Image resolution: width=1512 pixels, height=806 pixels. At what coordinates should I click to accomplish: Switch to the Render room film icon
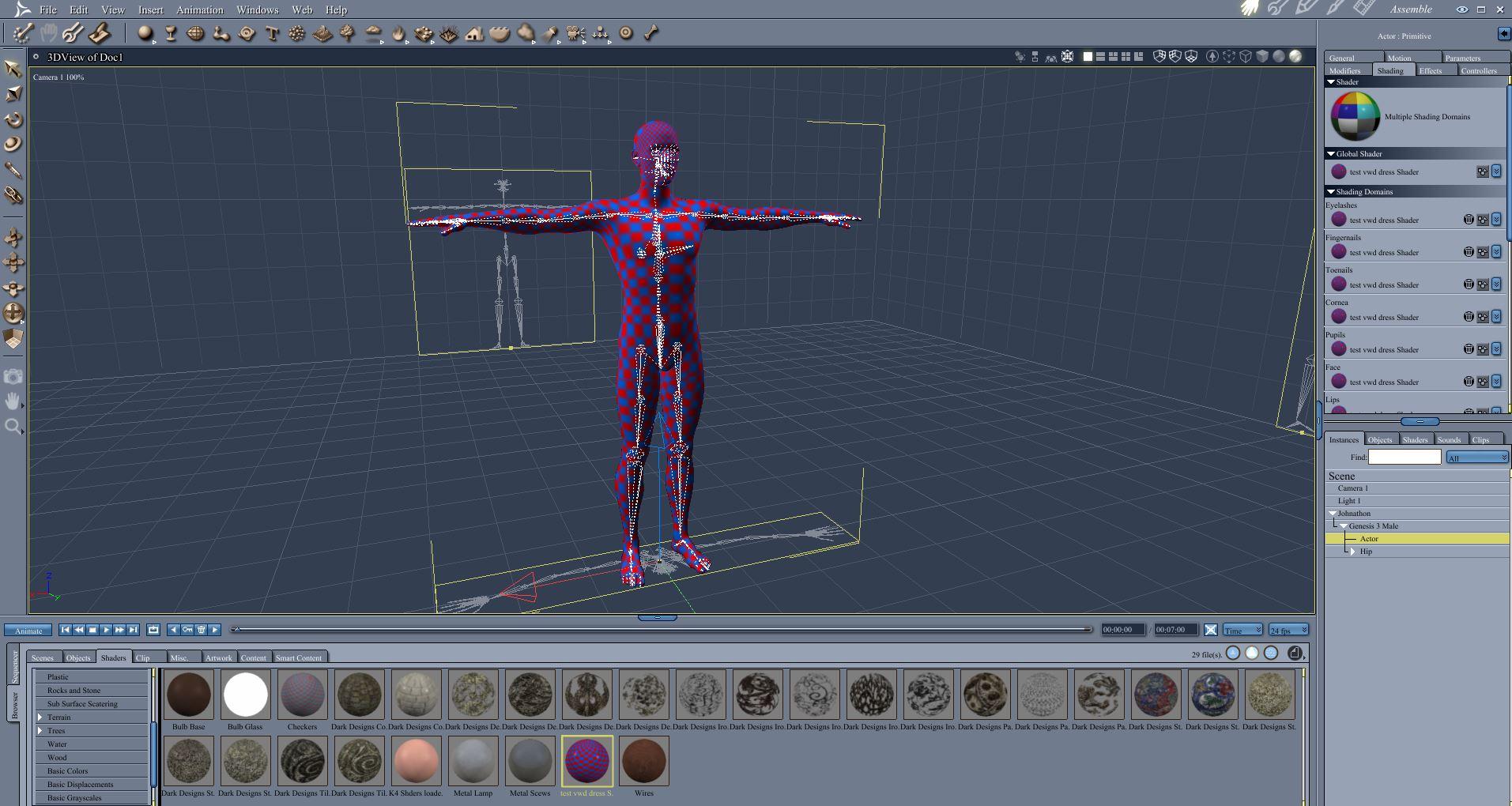tap(1363, 9)
